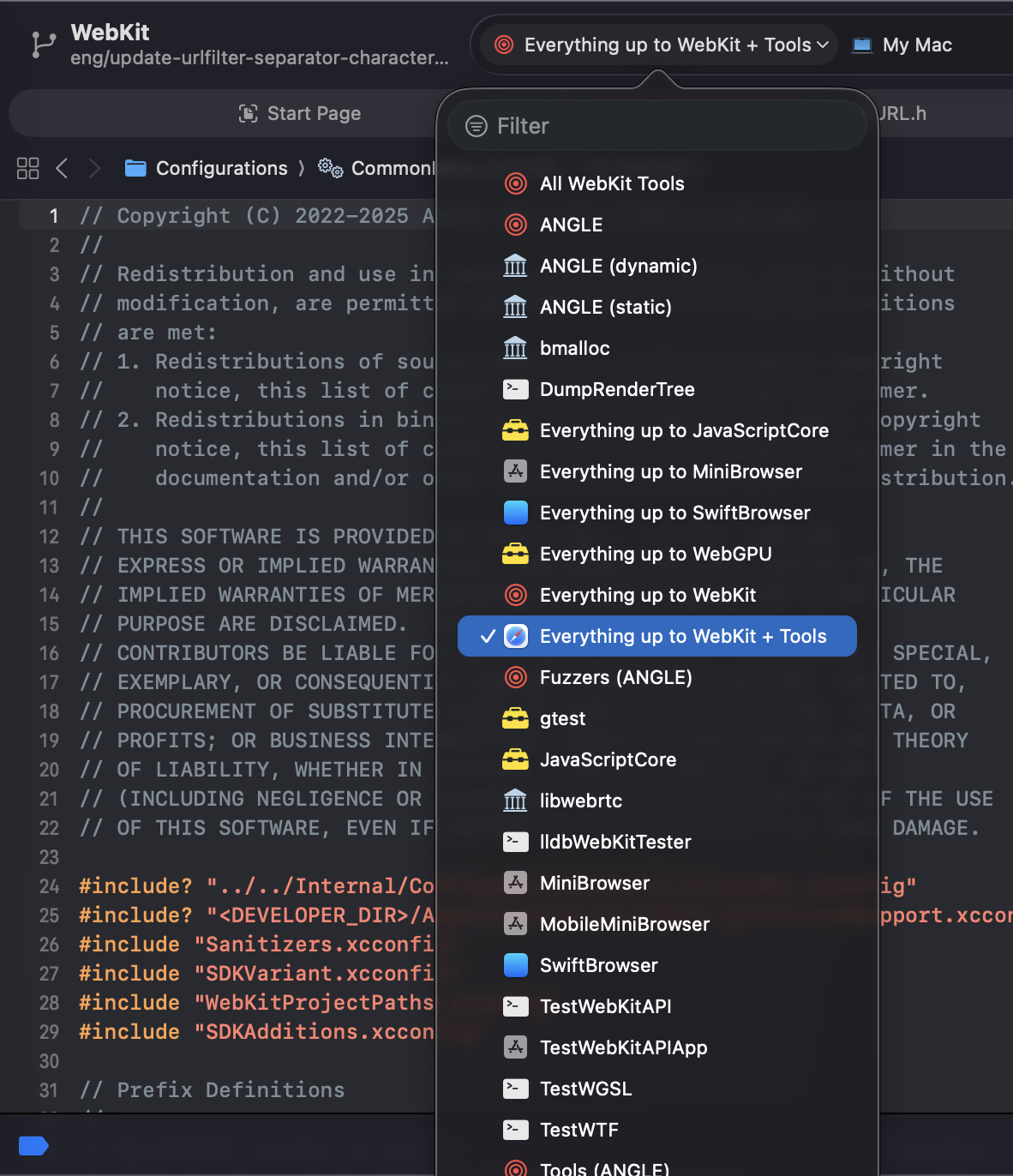The width and height of the screenshot is (1013, 1176).
Task: Type in the scheme Filter field
Action: point(668,126)
